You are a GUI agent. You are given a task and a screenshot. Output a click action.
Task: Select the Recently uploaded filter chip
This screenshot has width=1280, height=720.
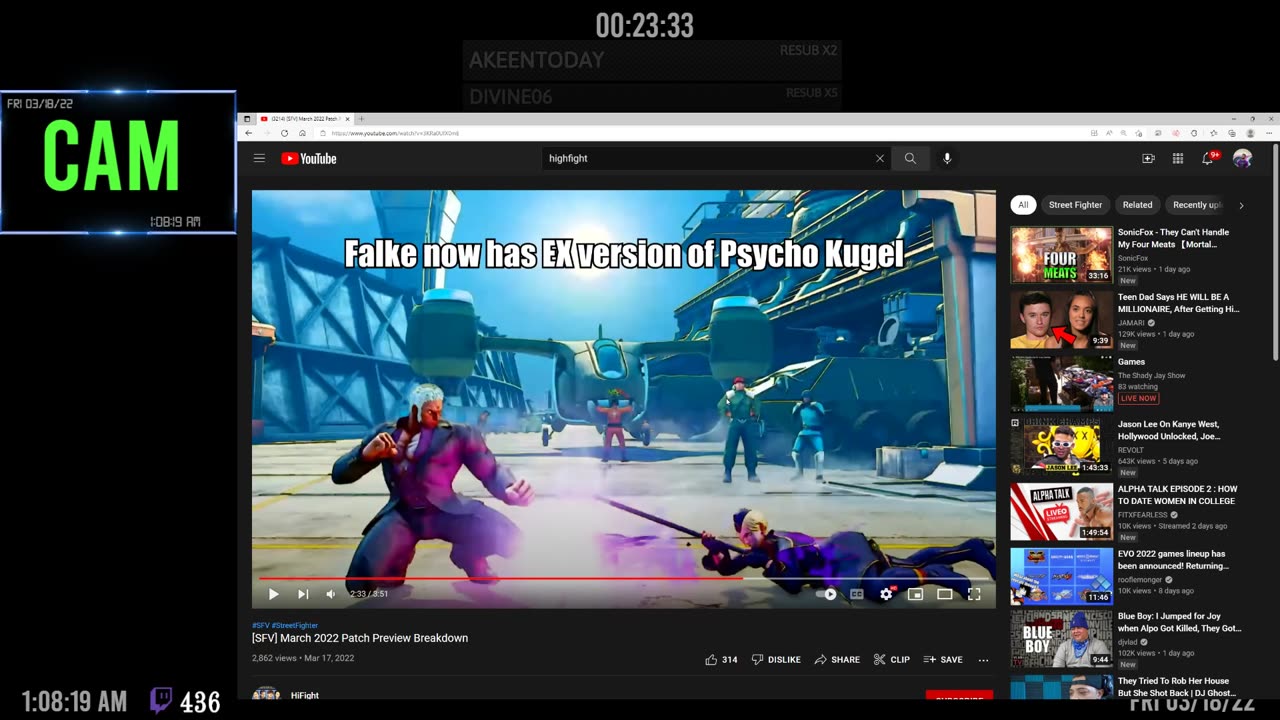[x=1197, y=205]
